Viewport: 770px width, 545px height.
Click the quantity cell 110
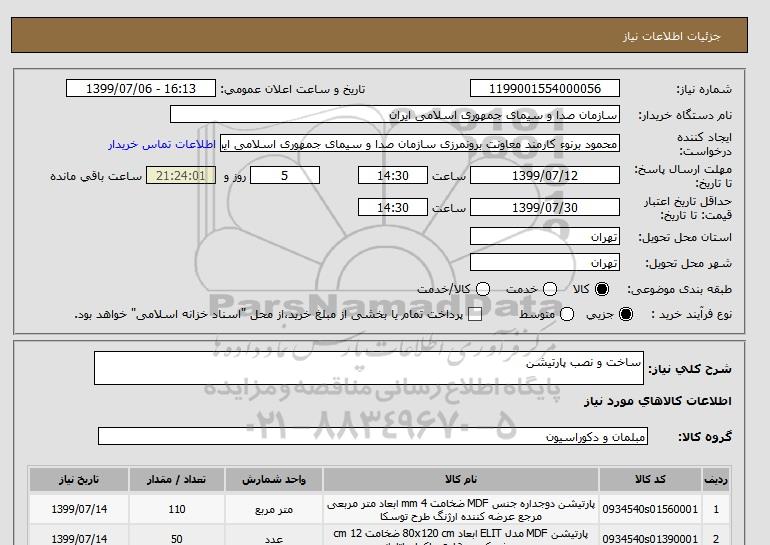tap(177, 509)
